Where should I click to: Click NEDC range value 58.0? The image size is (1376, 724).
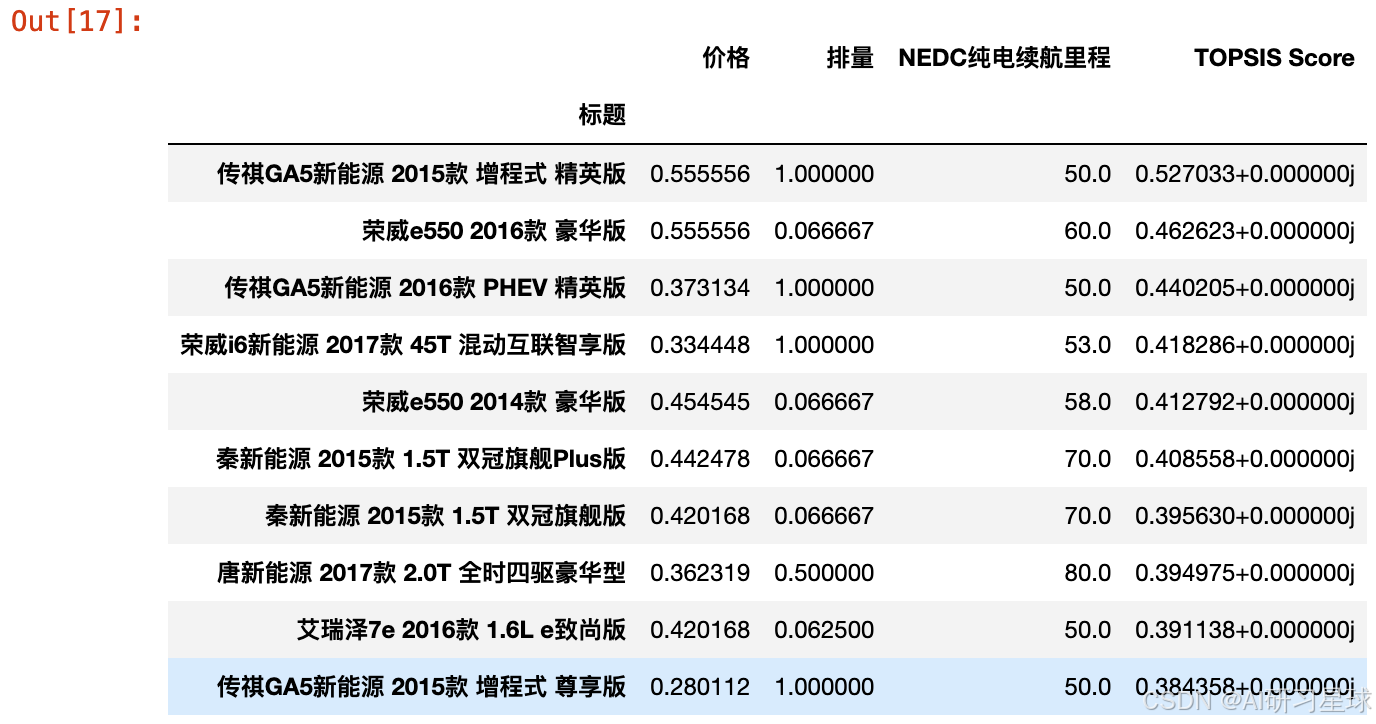click(x=1087, y=402)
